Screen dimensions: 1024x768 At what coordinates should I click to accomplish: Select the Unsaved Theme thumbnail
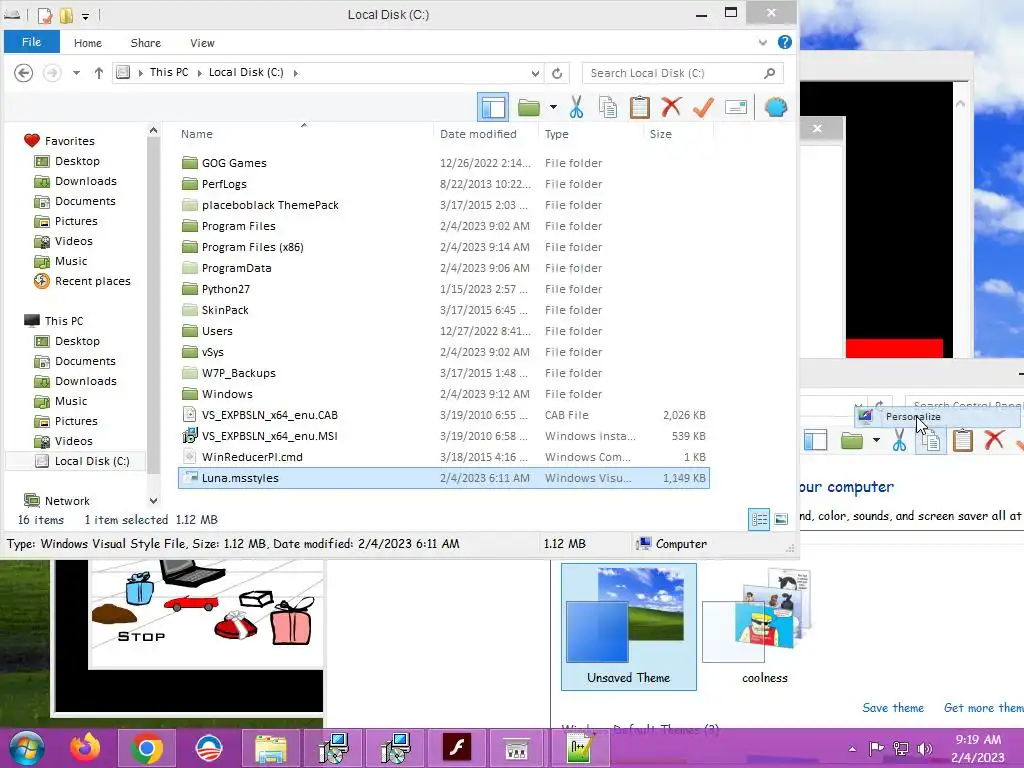(628, 626)
